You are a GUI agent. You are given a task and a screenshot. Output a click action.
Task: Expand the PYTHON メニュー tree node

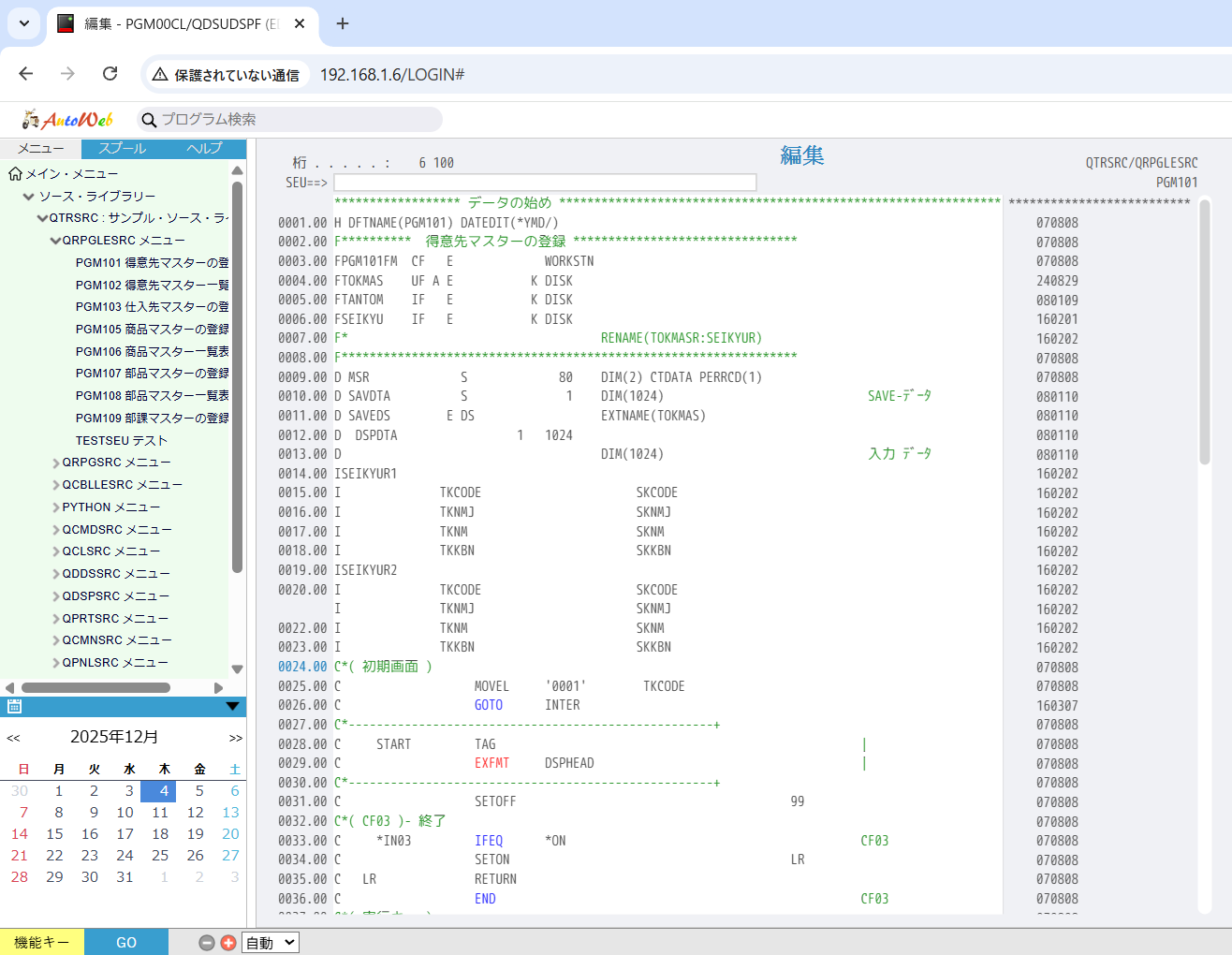(56, 507)
